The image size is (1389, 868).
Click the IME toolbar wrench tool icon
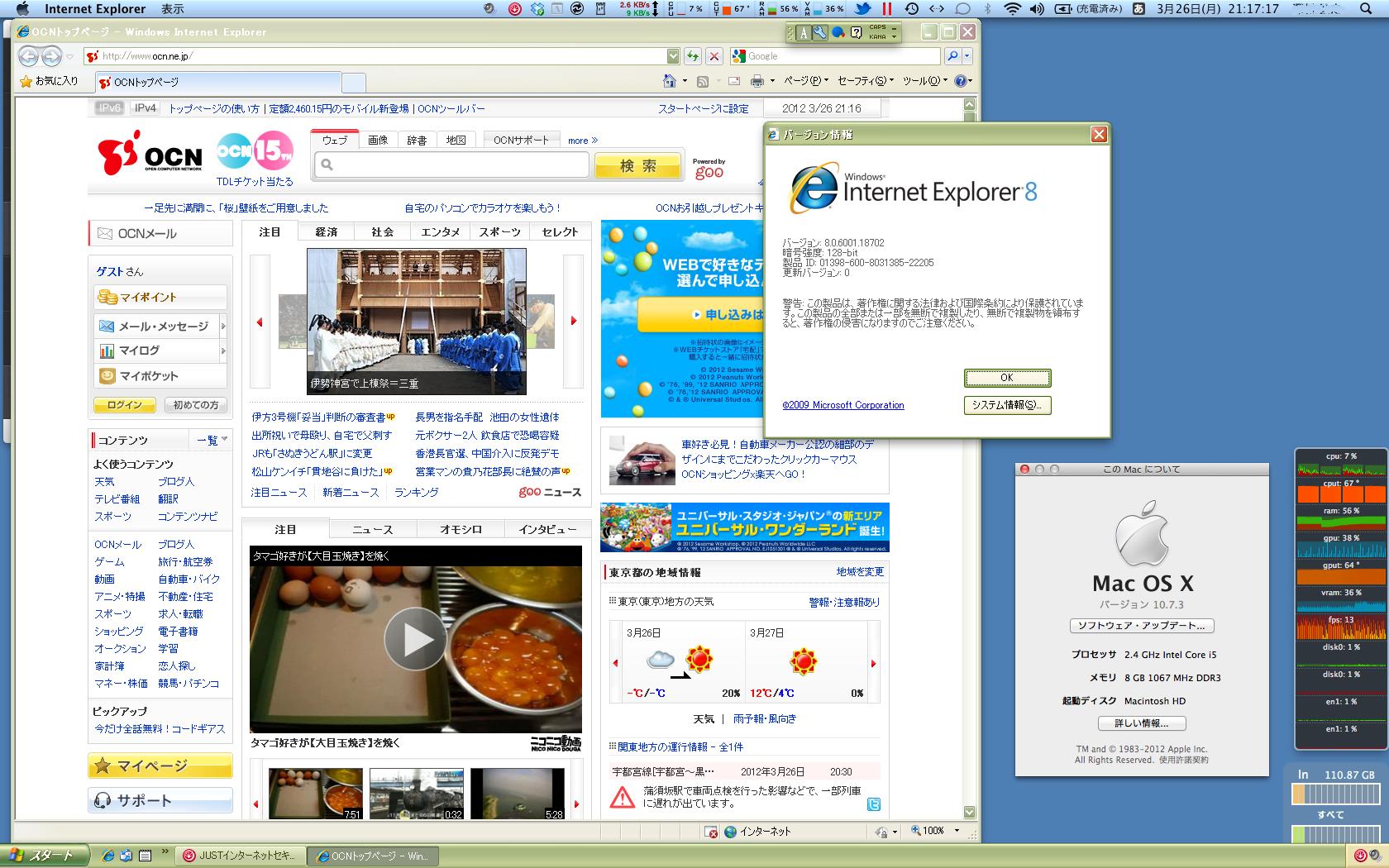click(x=819, y=33)
